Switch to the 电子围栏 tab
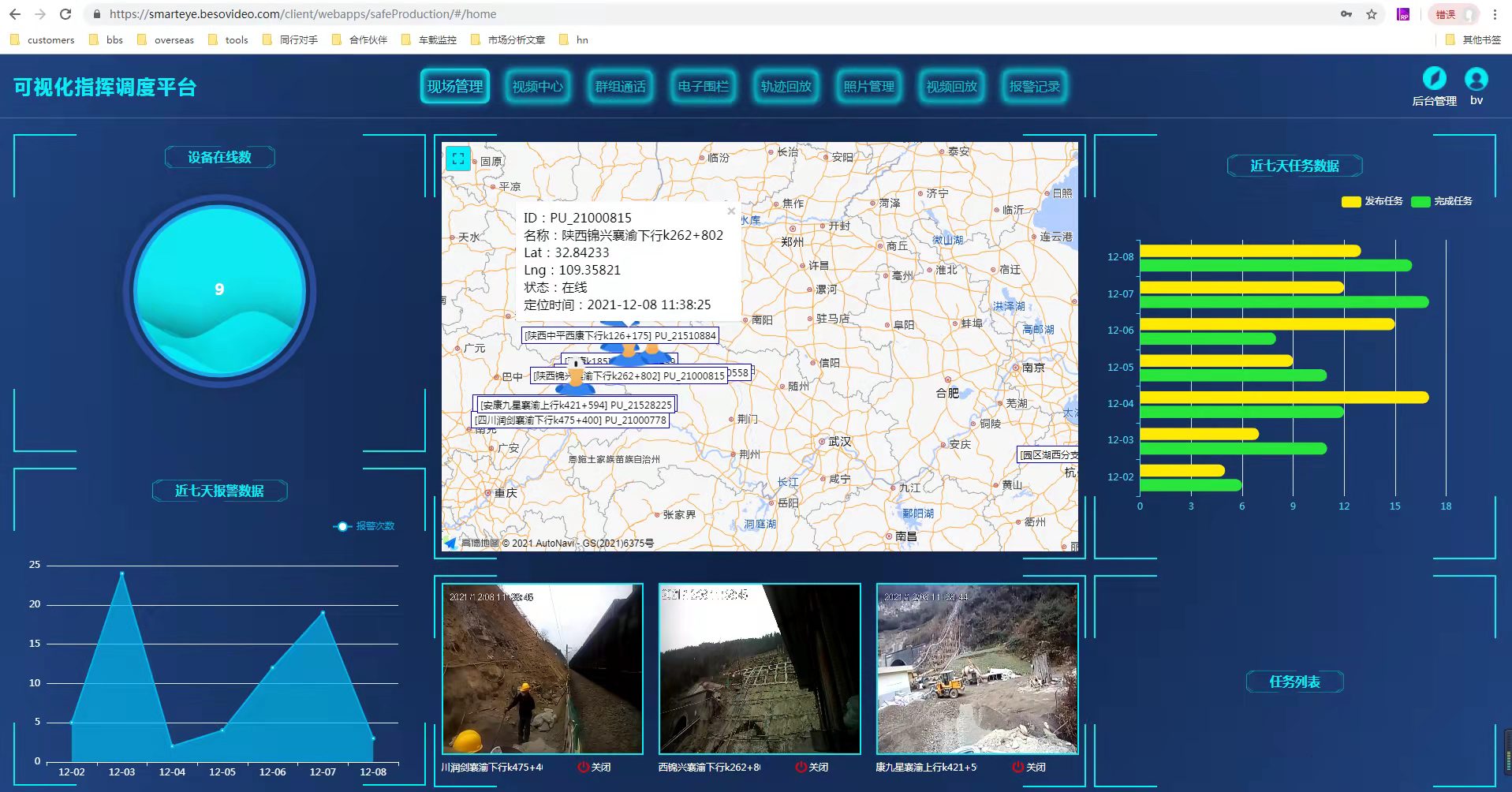Viewport: 1512px width, 792px height. pyautogui.click(x=703, y=87)
